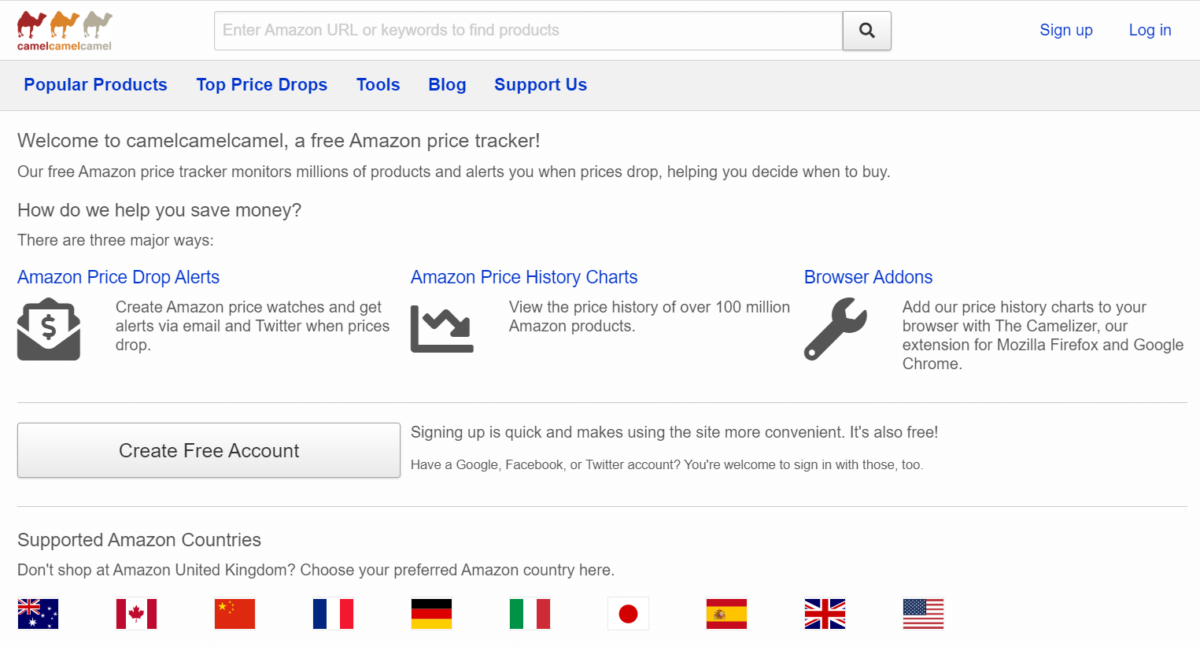The image size is (1200, 647).
Task: Pick the Italy flag for Amazon Italy
Action: point(529,614)
